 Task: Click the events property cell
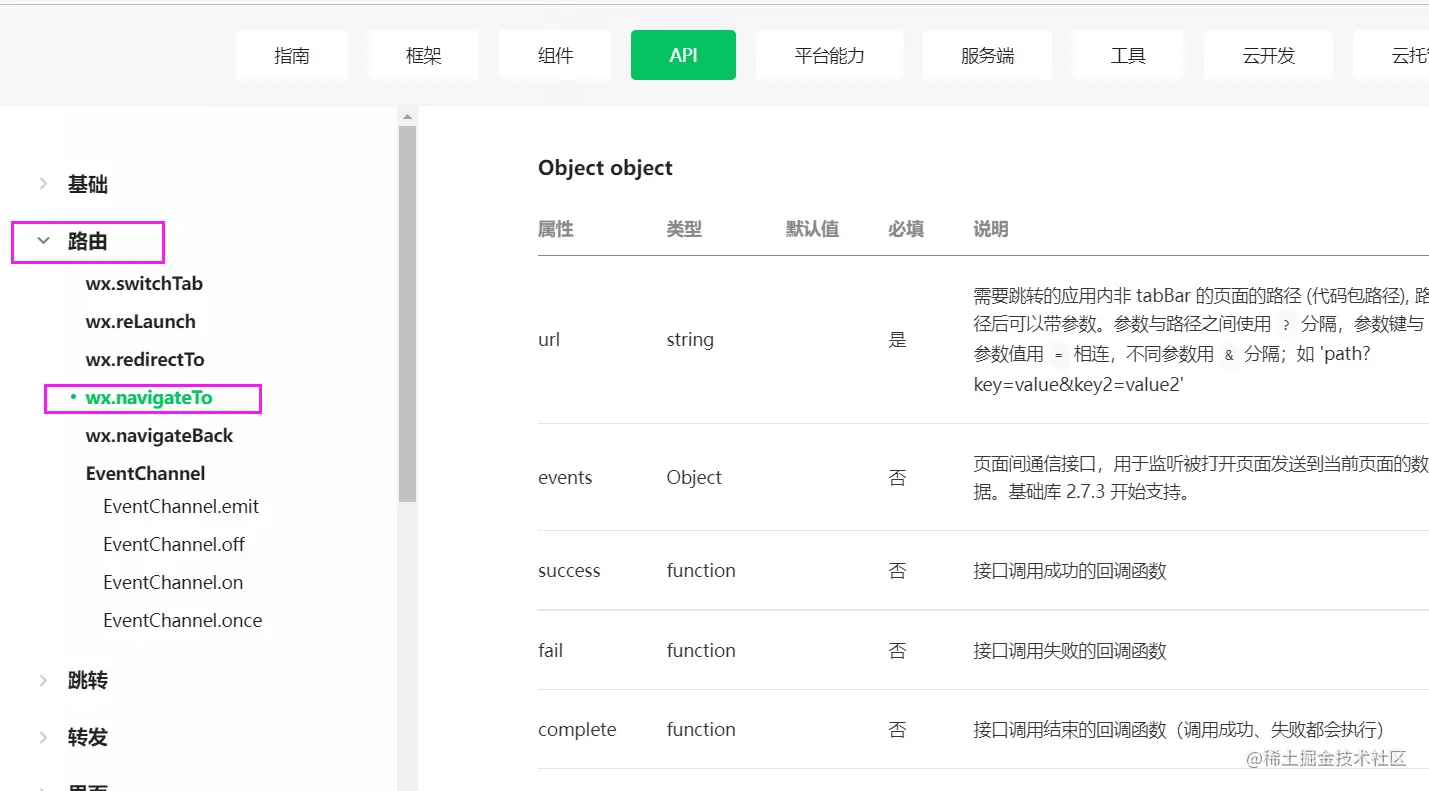[x=565, y=478]
